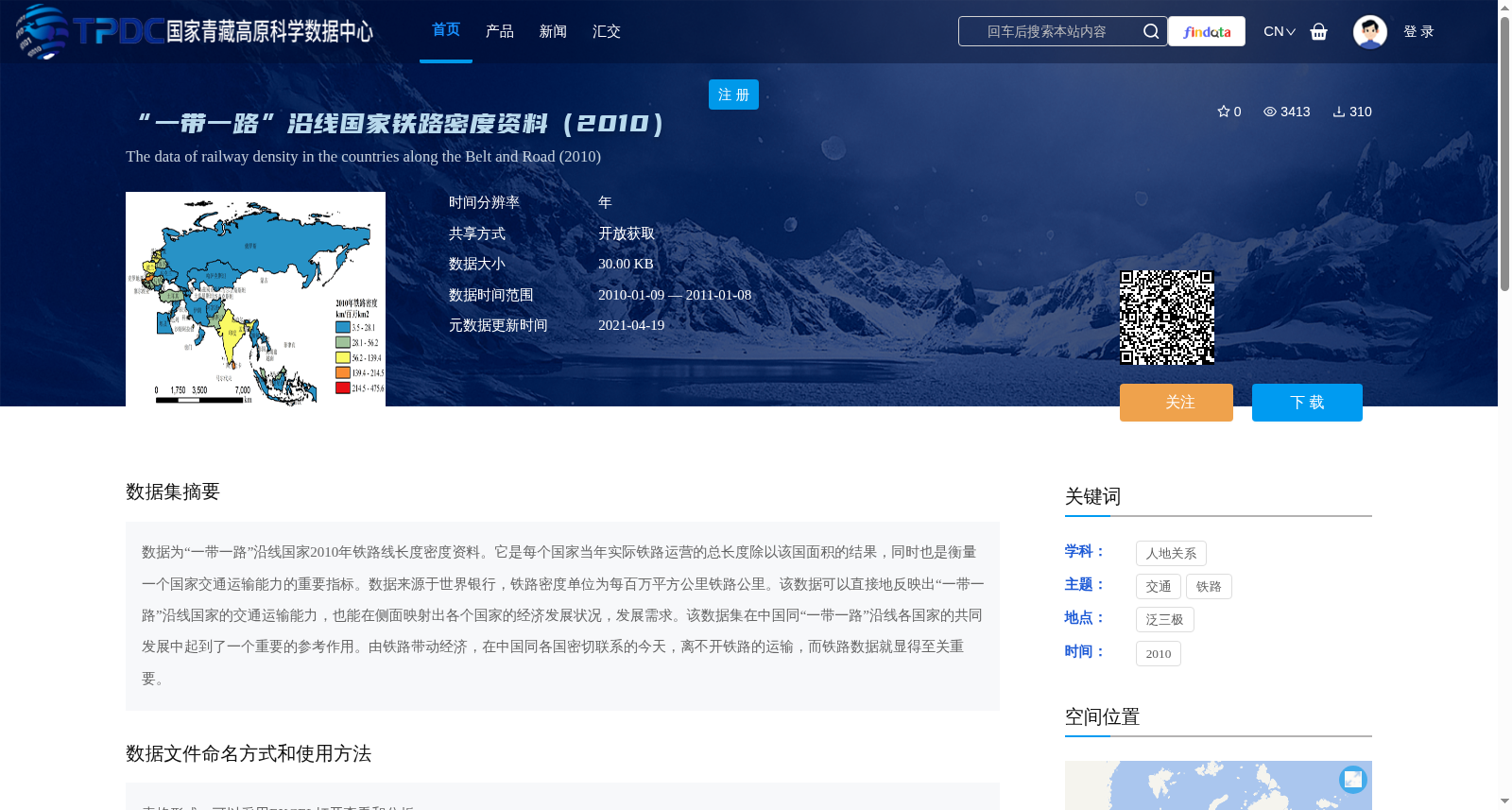
Task: Click the 人地关系 keyword tag
Action: [1171, 553]
